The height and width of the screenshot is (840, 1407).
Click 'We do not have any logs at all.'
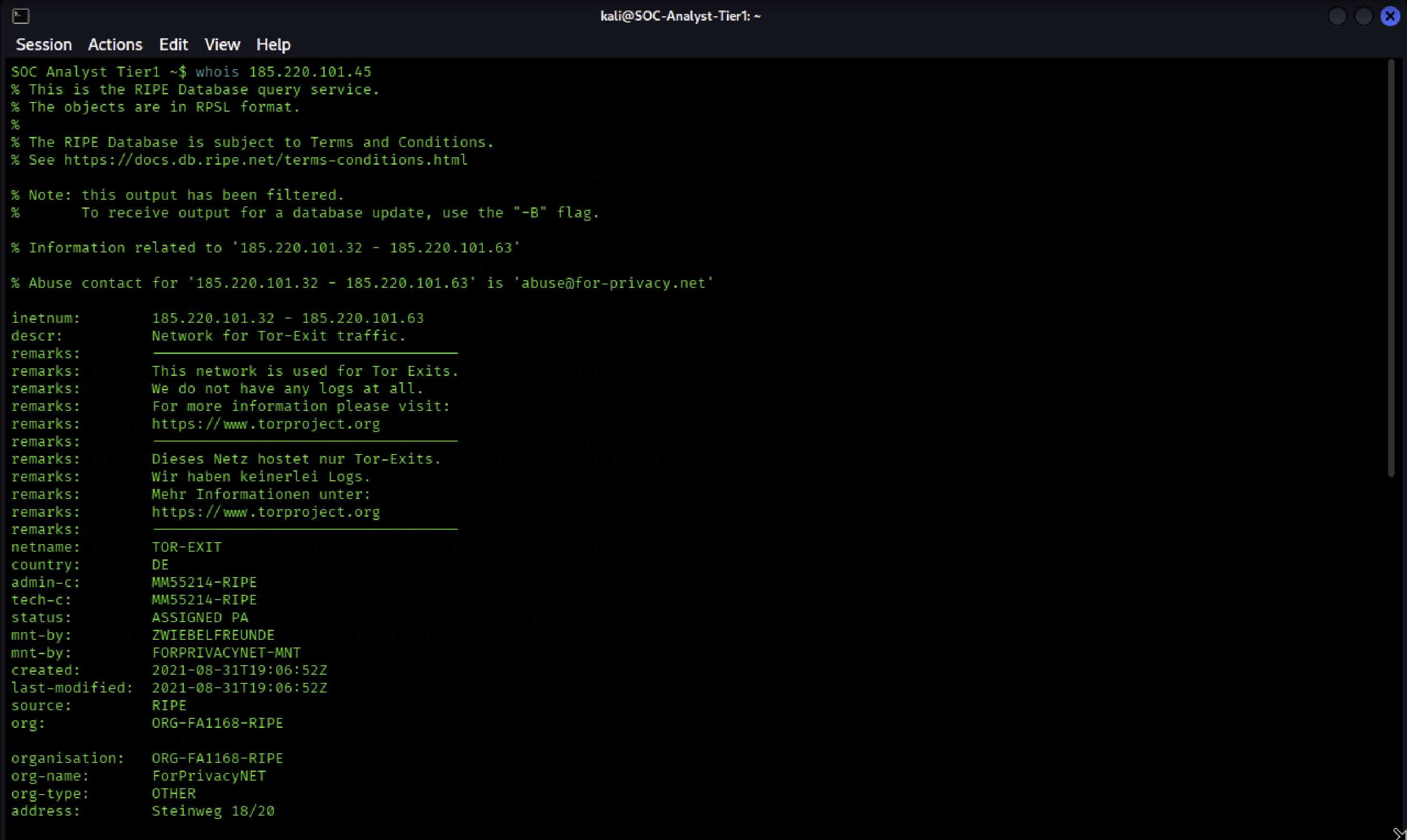(287, 389)
